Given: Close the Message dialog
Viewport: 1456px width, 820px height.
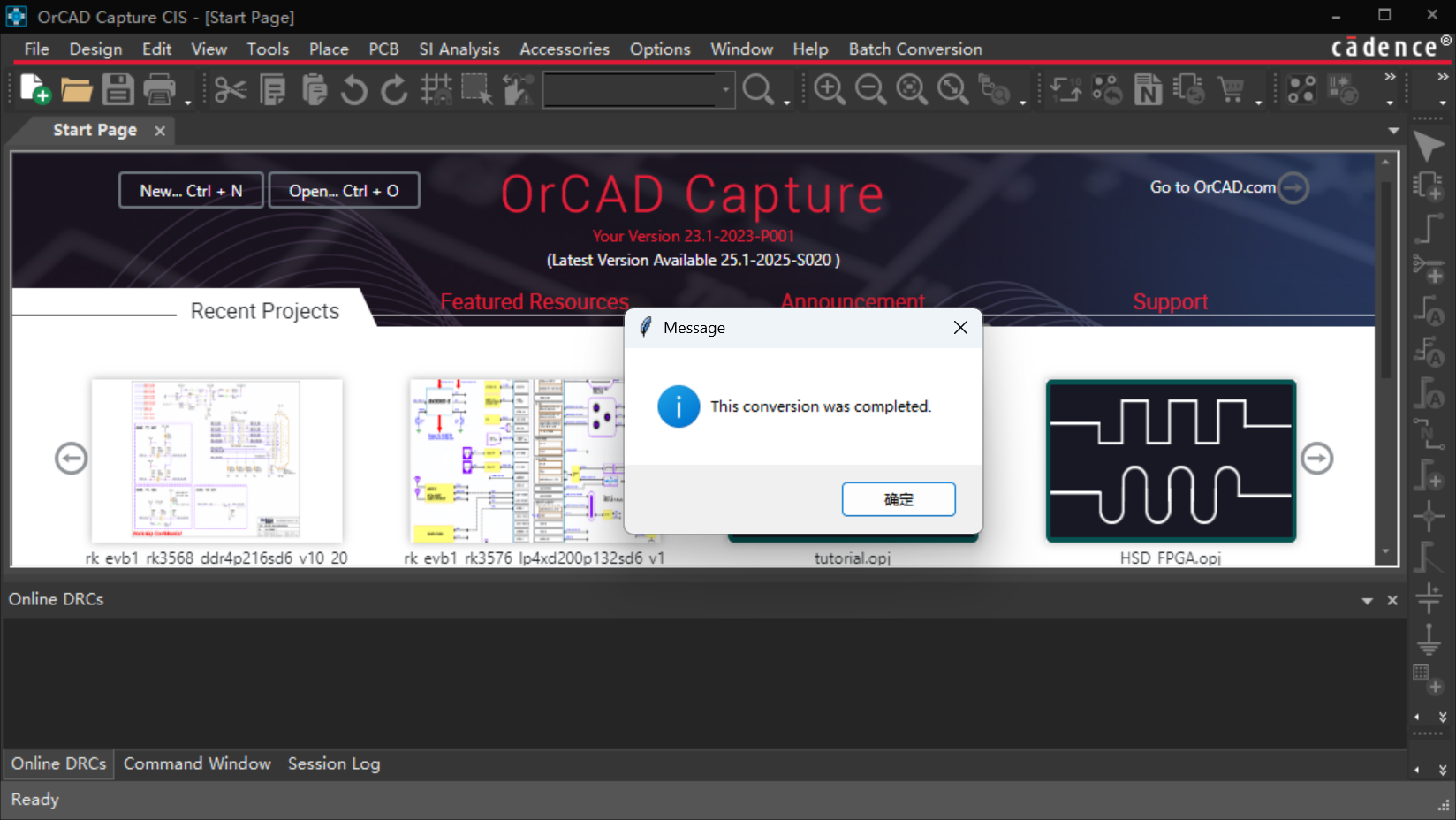Looking at the screenshot, I should pyautogui.click(x=960, y=328).
